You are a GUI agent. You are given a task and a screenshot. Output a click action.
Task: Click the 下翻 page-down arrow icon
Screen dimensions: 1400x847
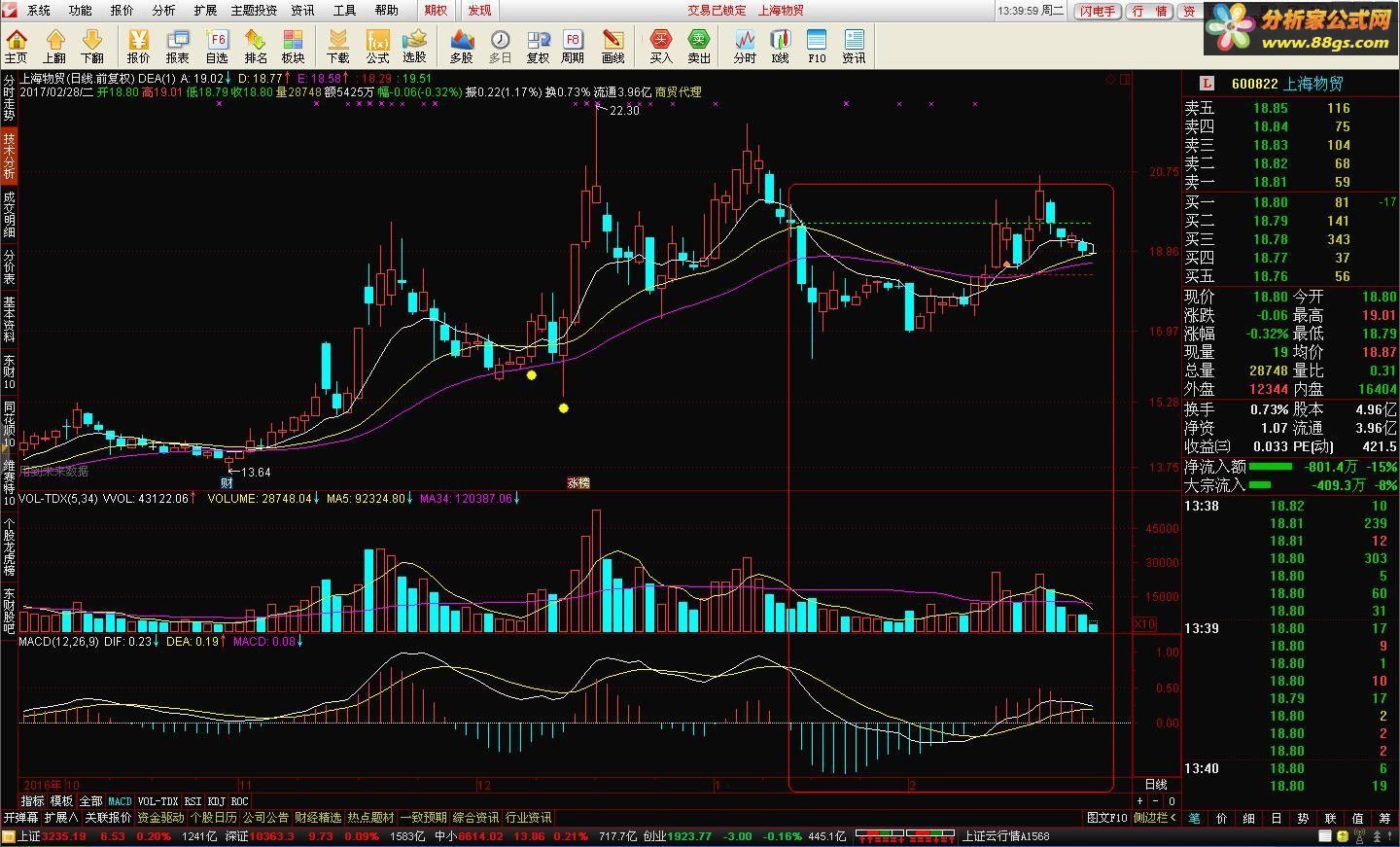point(92,46)
